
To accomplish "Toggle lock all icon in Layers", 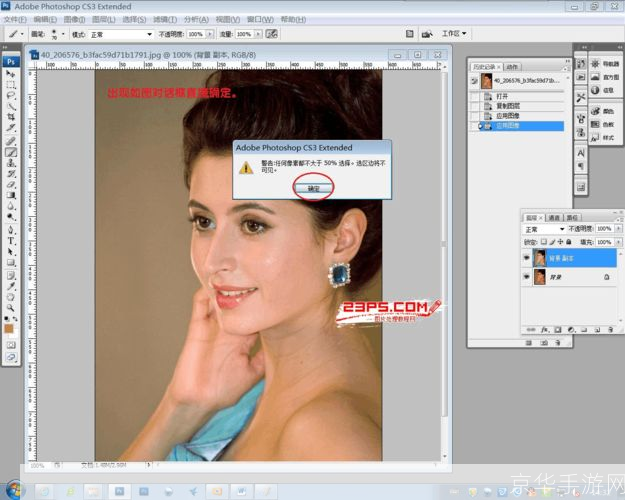I will coord(569,242).
